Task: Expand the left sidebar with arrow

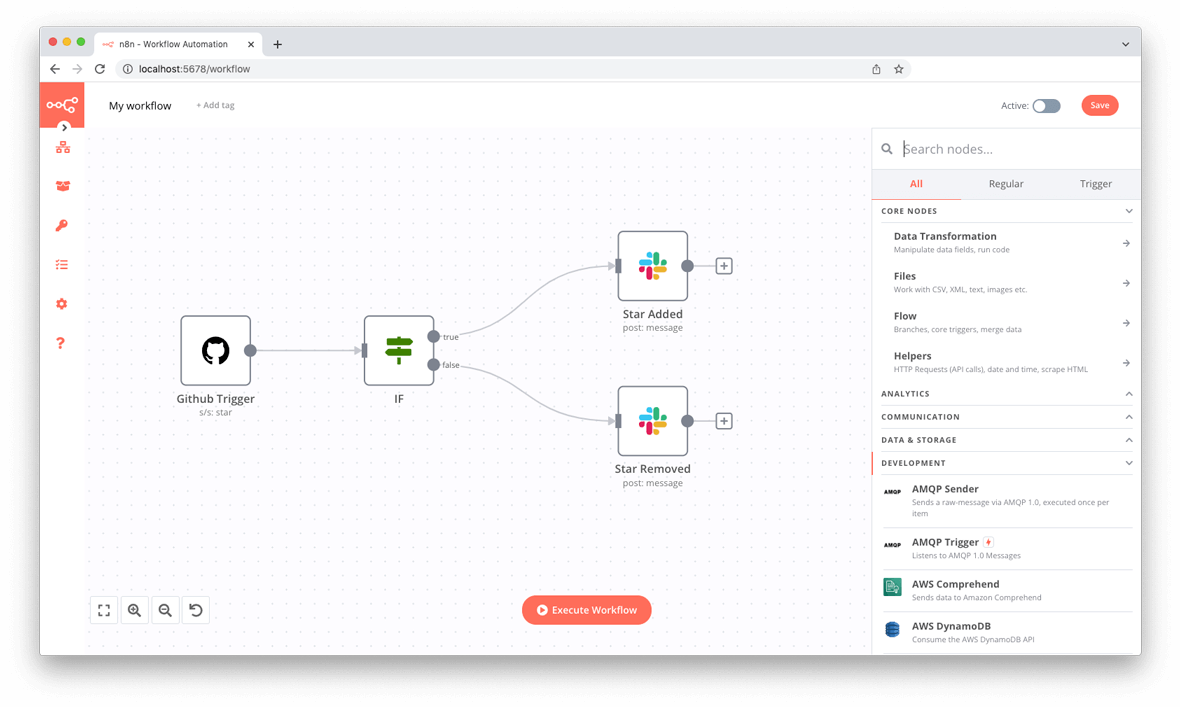Action: pos(64,128)
